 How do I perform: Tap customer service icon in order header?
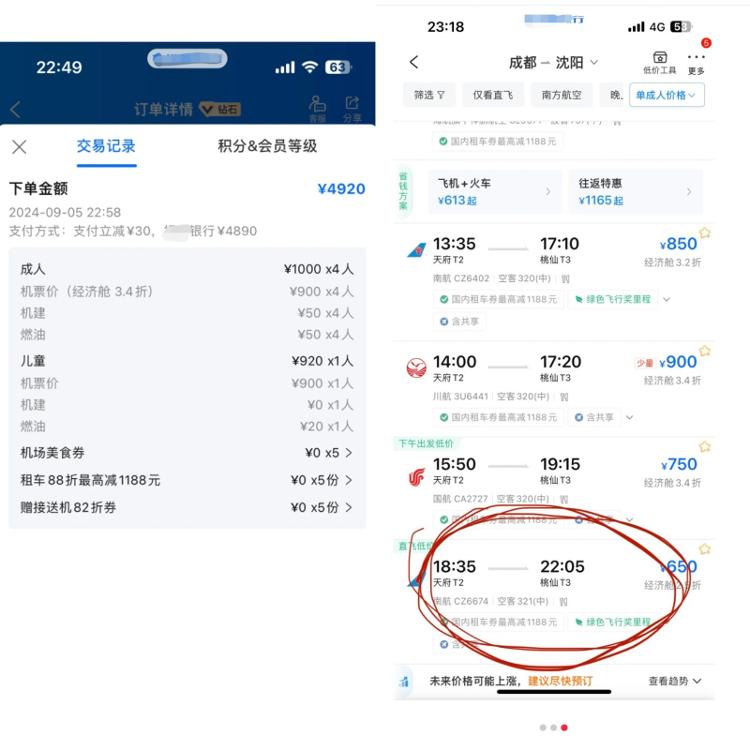[x=317, y=109]
